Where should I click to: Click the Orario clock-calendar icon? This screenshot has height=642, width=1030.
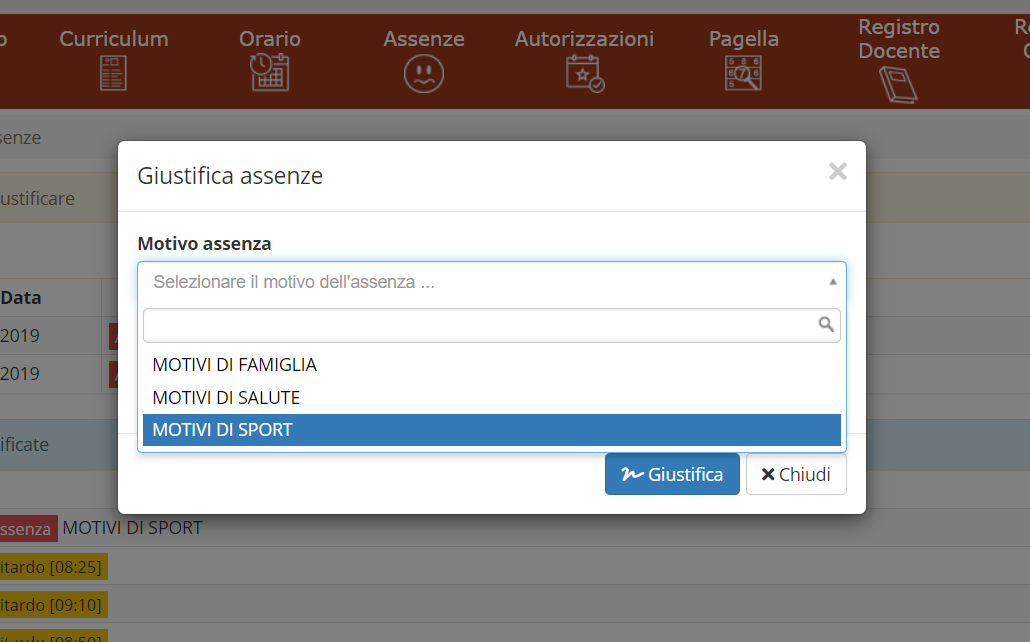pyautogui.click(x=269, y=74)
